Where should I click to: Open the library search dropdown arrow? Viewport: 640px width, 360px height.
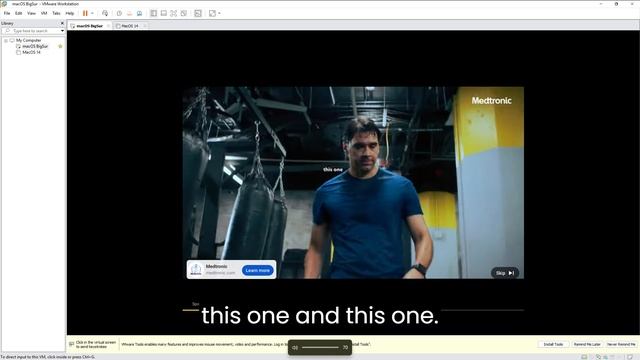click(62, 31)
